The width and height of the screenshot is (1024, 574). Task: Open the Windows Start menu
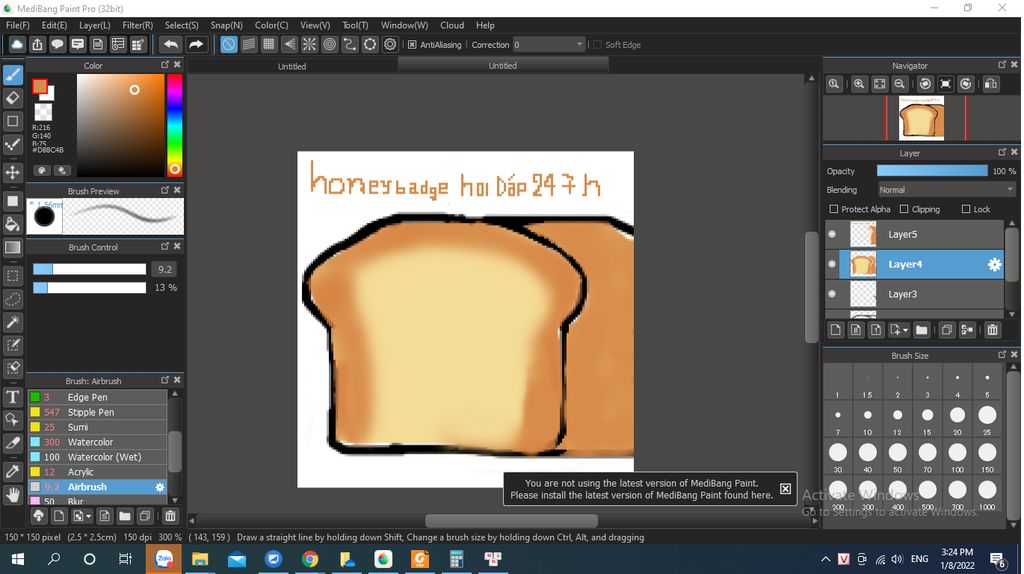click(x=18, y=559)
